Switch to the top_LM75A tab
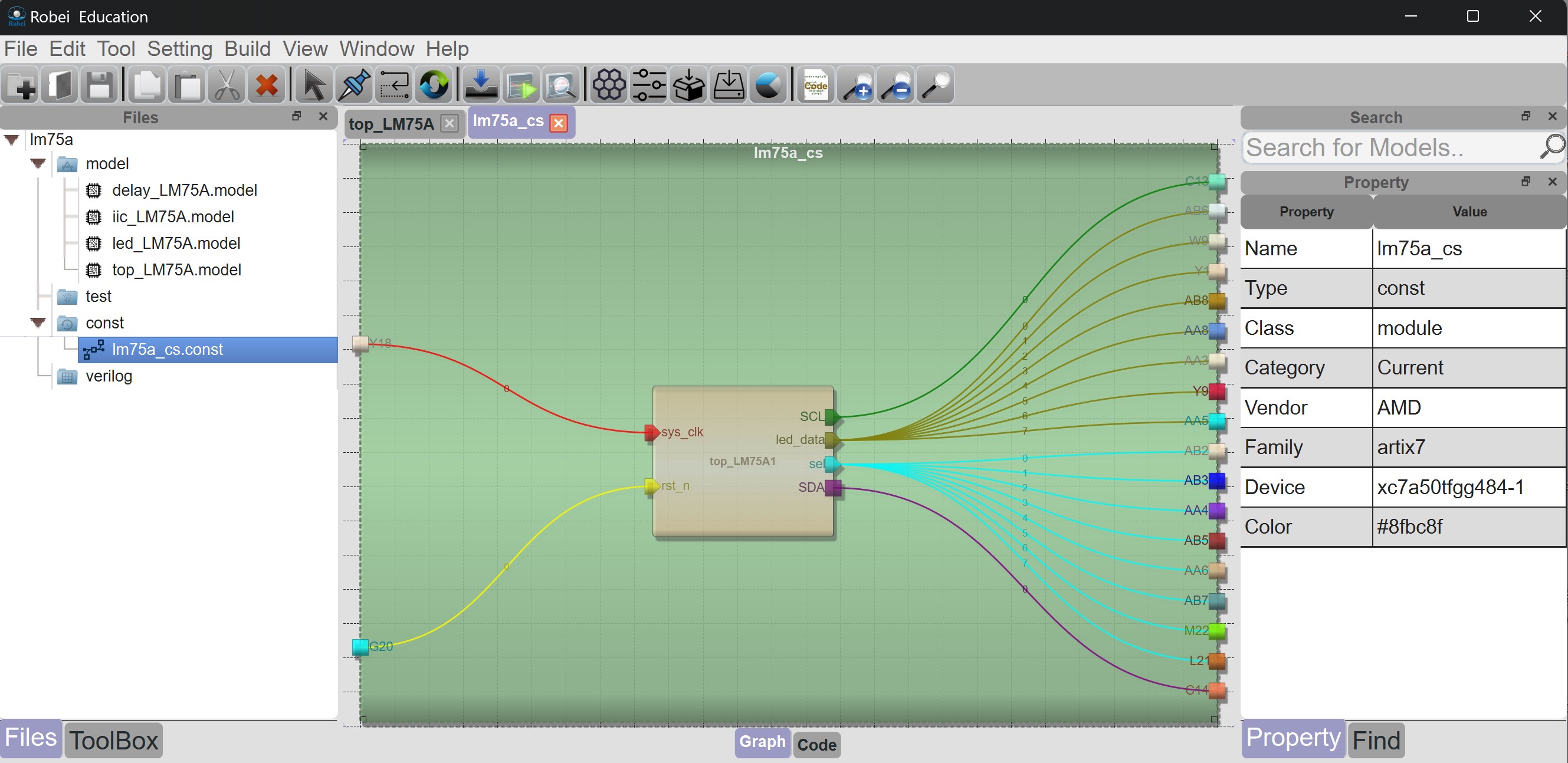 pos(391,124)
